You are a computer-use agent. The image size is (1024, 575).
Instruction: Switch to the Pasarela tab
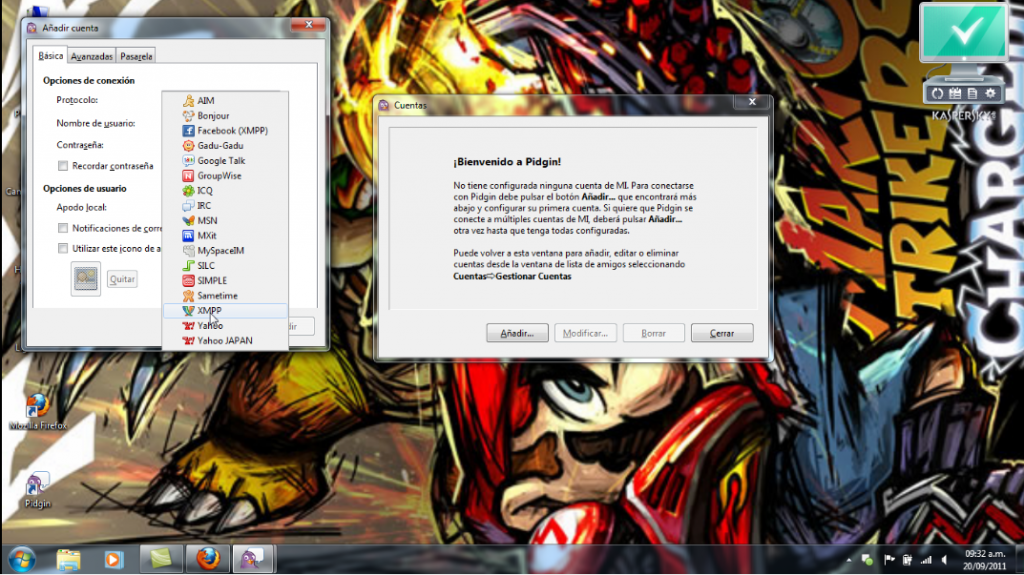136,56
